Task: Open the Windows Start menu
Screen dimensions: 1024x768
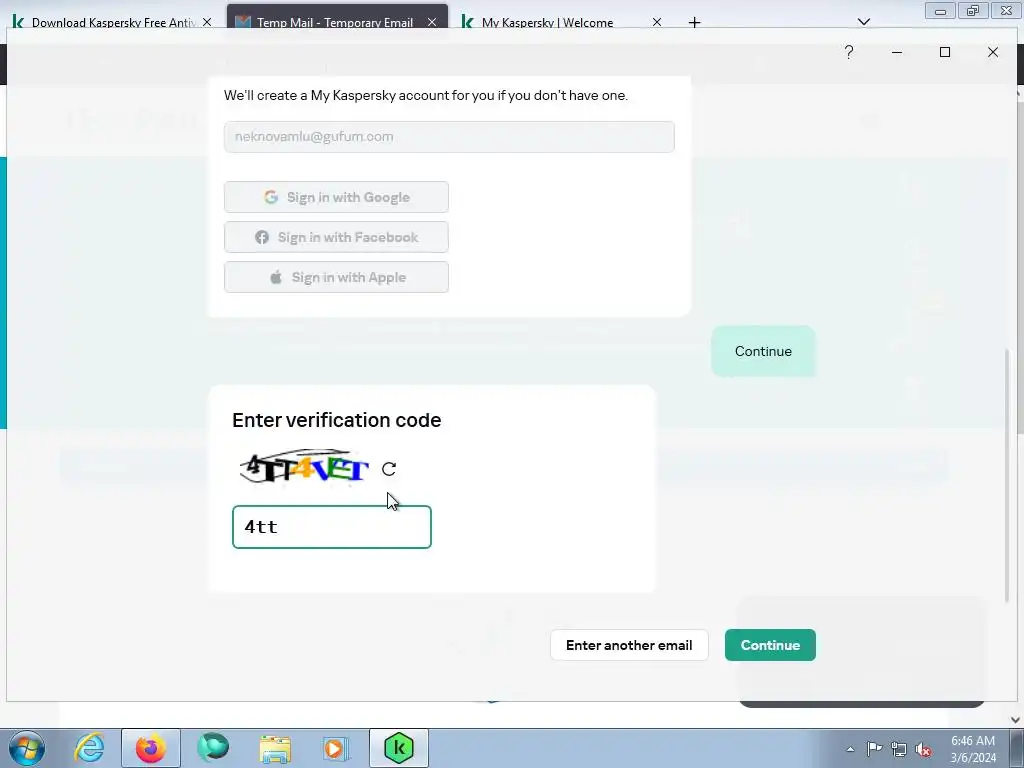Action: [27, 748]
